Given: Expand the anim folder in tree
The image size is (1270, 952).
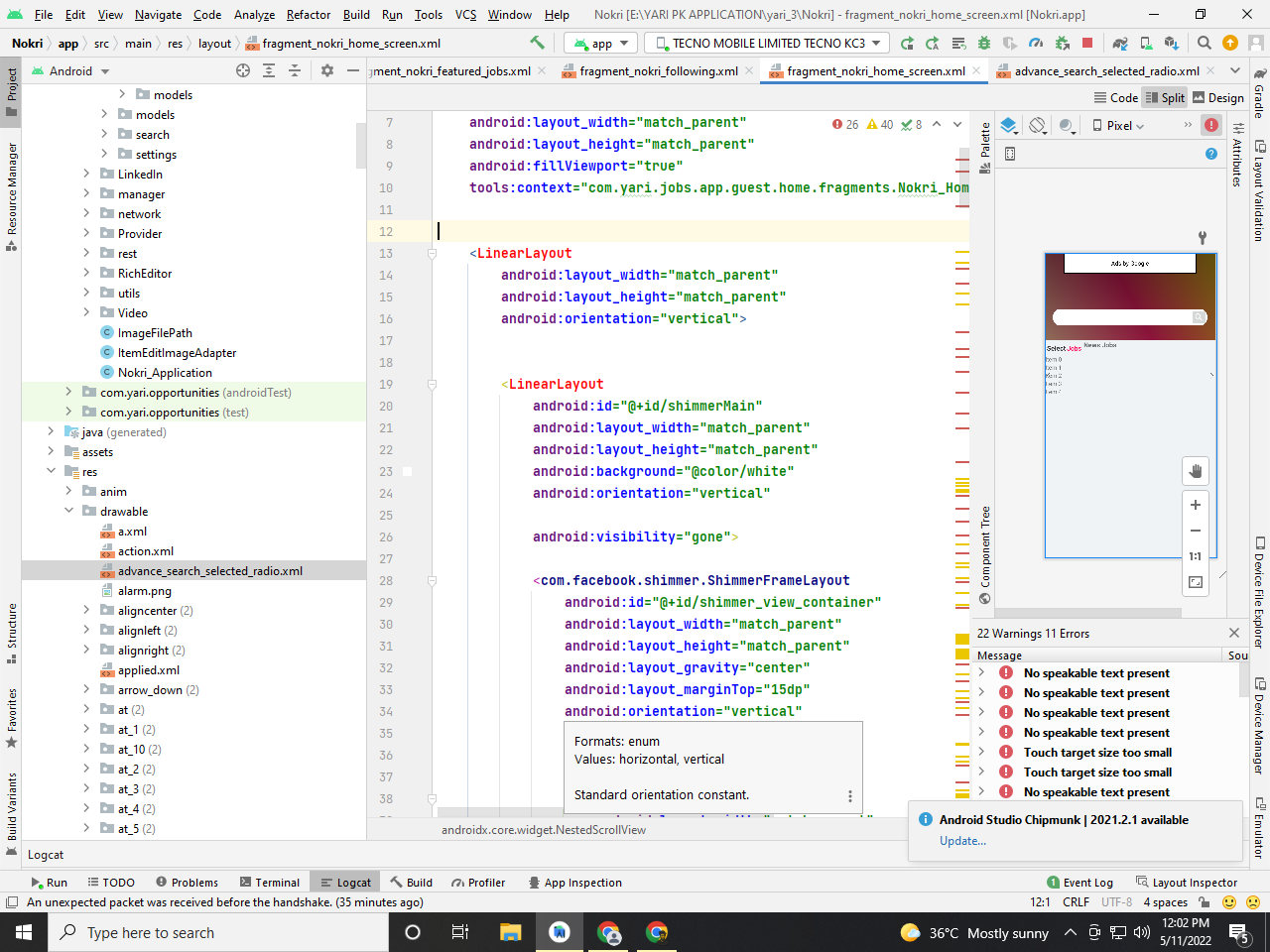Looking at the screenshot, I should point(68,491).
